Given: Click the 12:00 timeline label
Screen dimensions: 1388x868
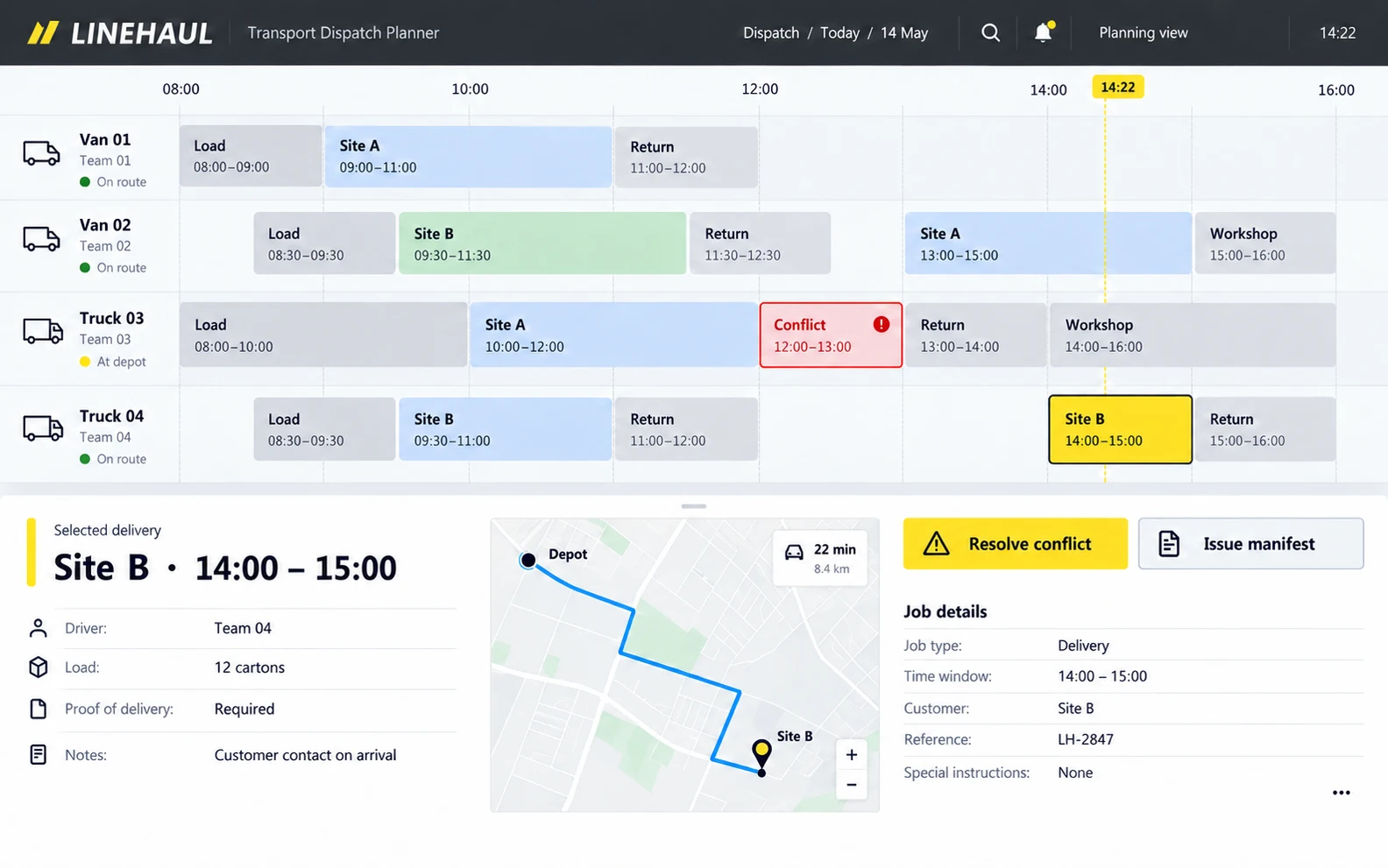Looking at the screenshot, I should (x=760, y=88).
